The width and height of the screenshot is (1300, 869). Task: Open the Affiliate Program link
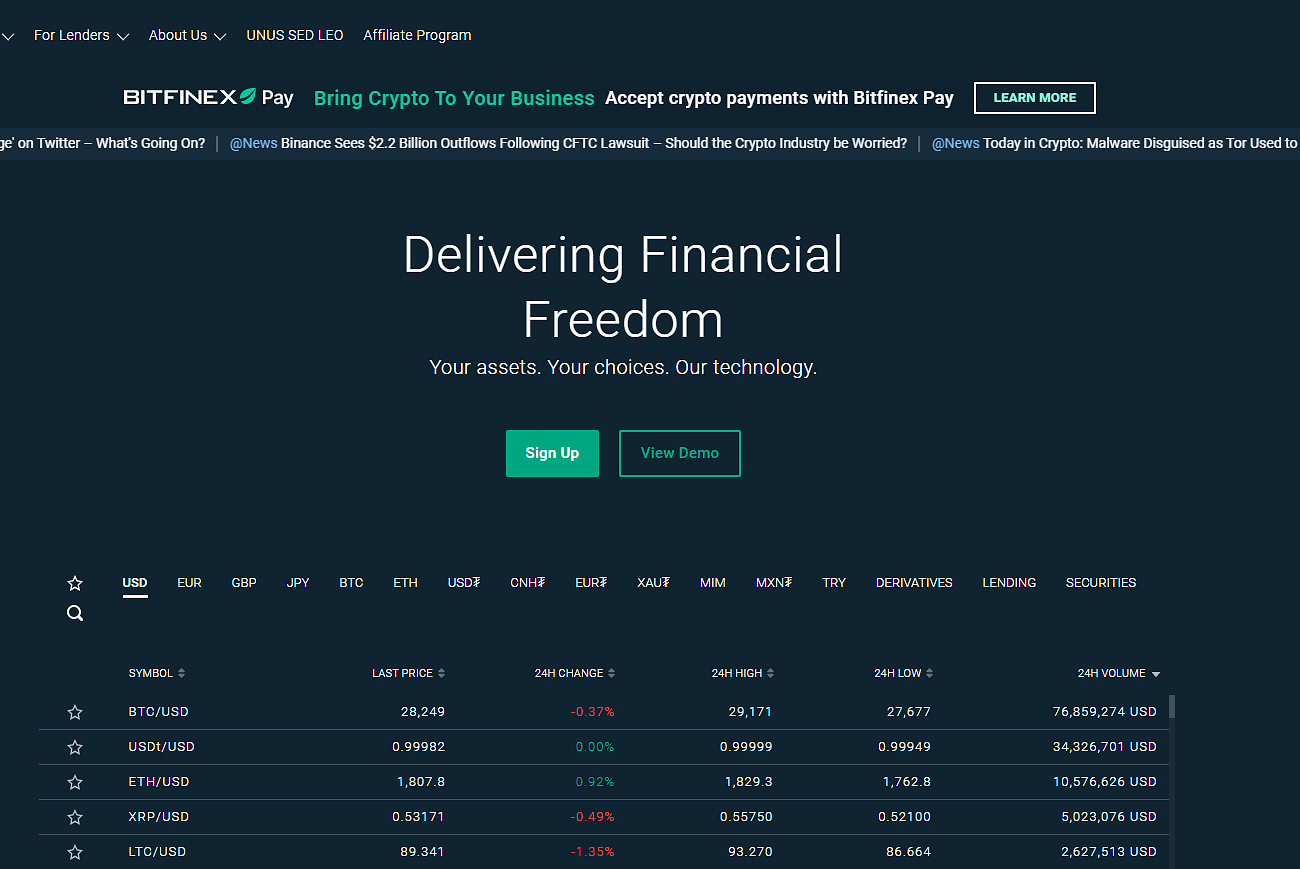pos(417,35)
